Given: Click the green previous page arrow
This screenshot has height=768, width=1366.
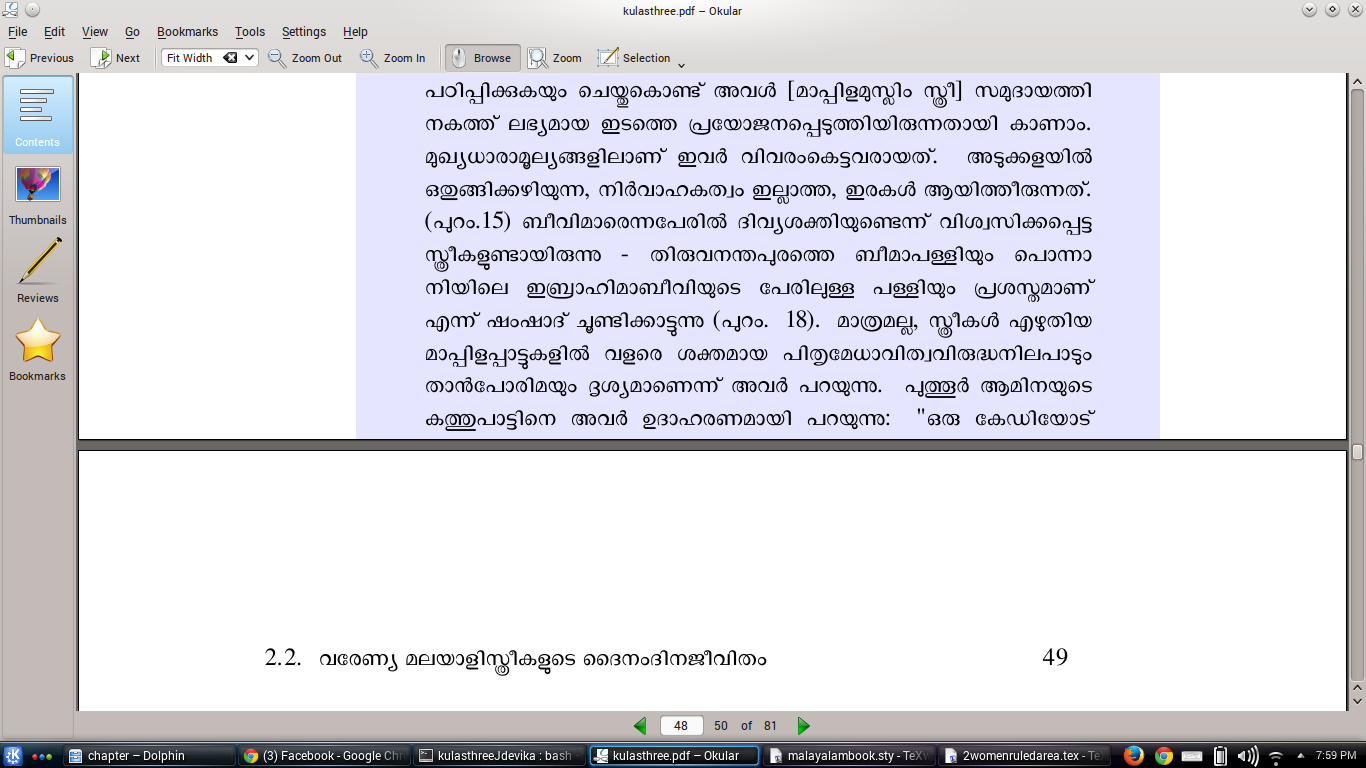Looking at the screenshot, I should click(x=640, y=726).
